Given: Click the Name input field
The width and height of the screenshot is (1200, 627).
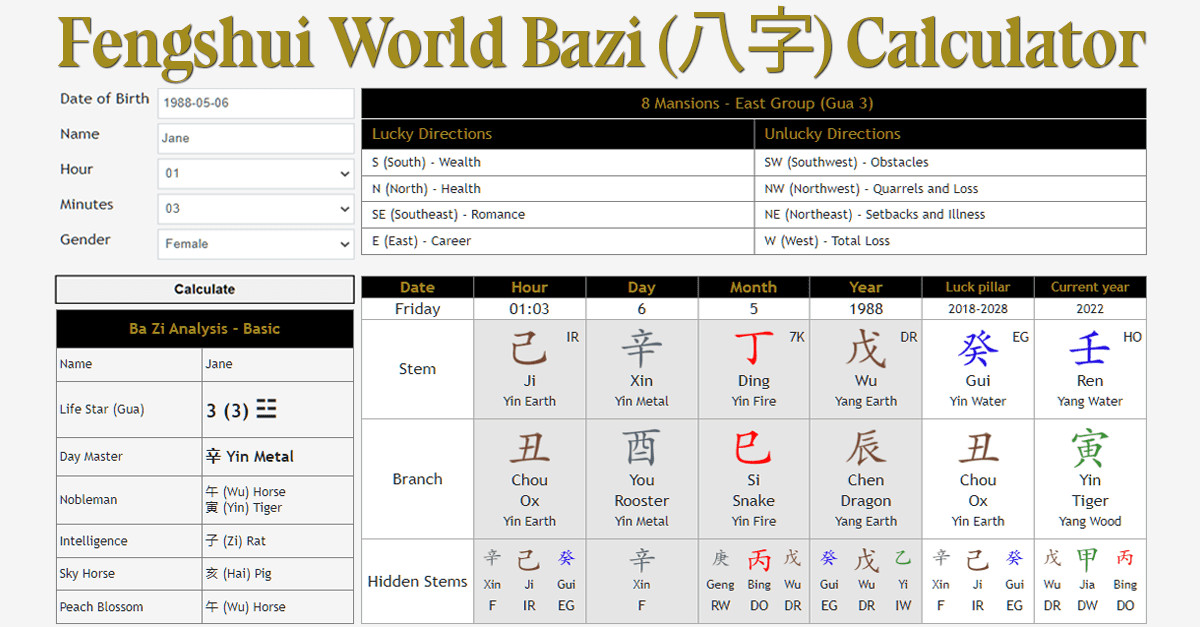Looking at the screenshot, I should (255, 138).
